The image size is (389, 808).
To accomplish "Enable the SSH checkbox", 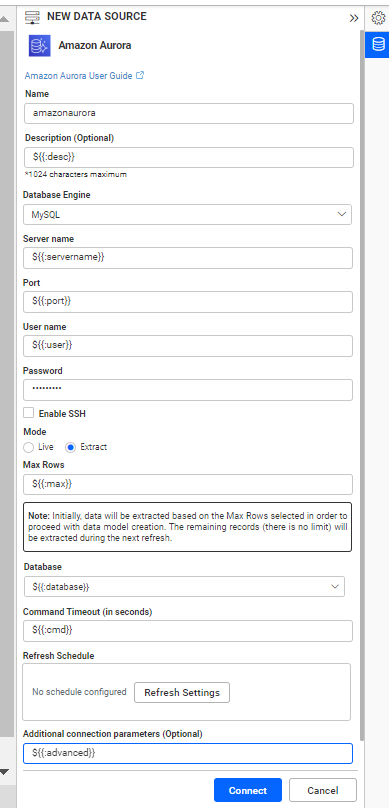I will (29, 413).
